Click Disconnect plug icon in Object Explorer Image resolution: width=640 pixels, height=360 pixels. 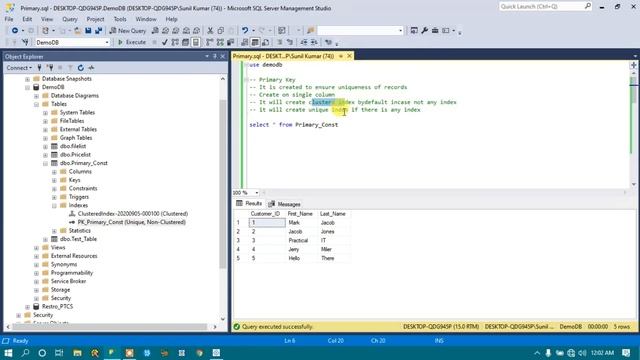pos(50,68)
